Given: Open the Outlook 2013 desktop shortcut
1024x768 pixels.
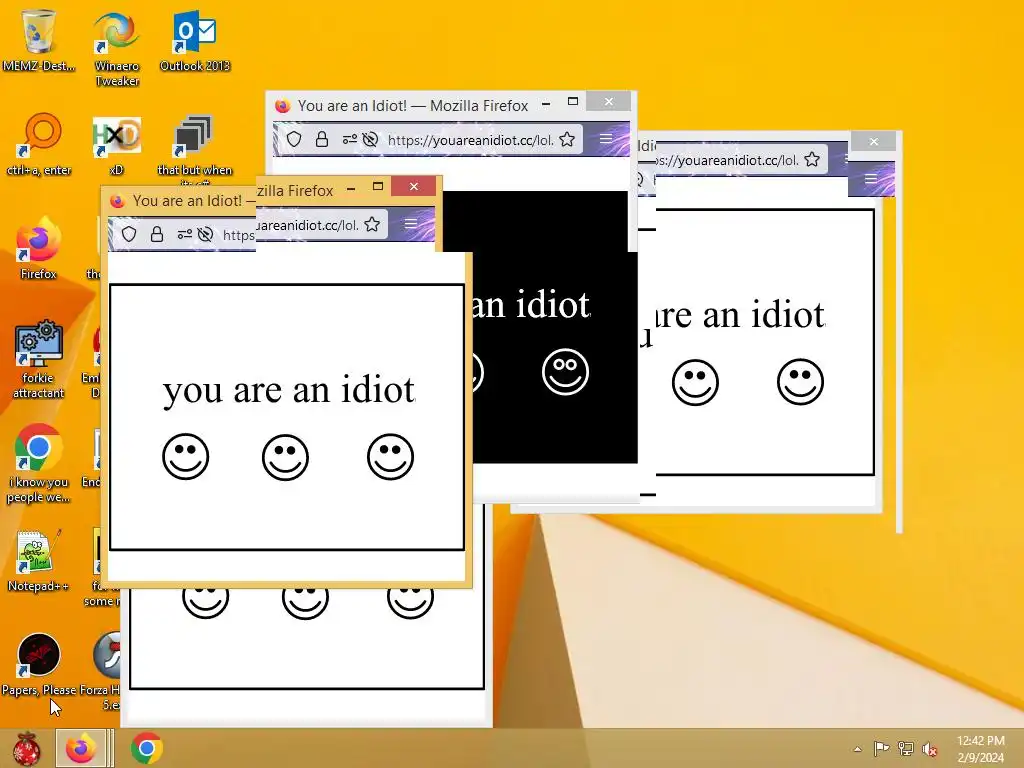Looking at the screenshot, I should coord(195,40).
